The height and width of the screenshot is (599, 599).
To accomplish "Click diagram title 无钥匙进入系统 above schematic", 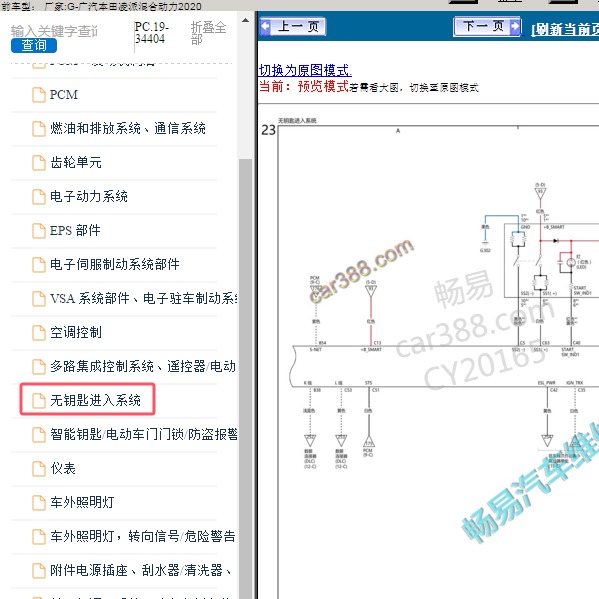I will 297,120.
